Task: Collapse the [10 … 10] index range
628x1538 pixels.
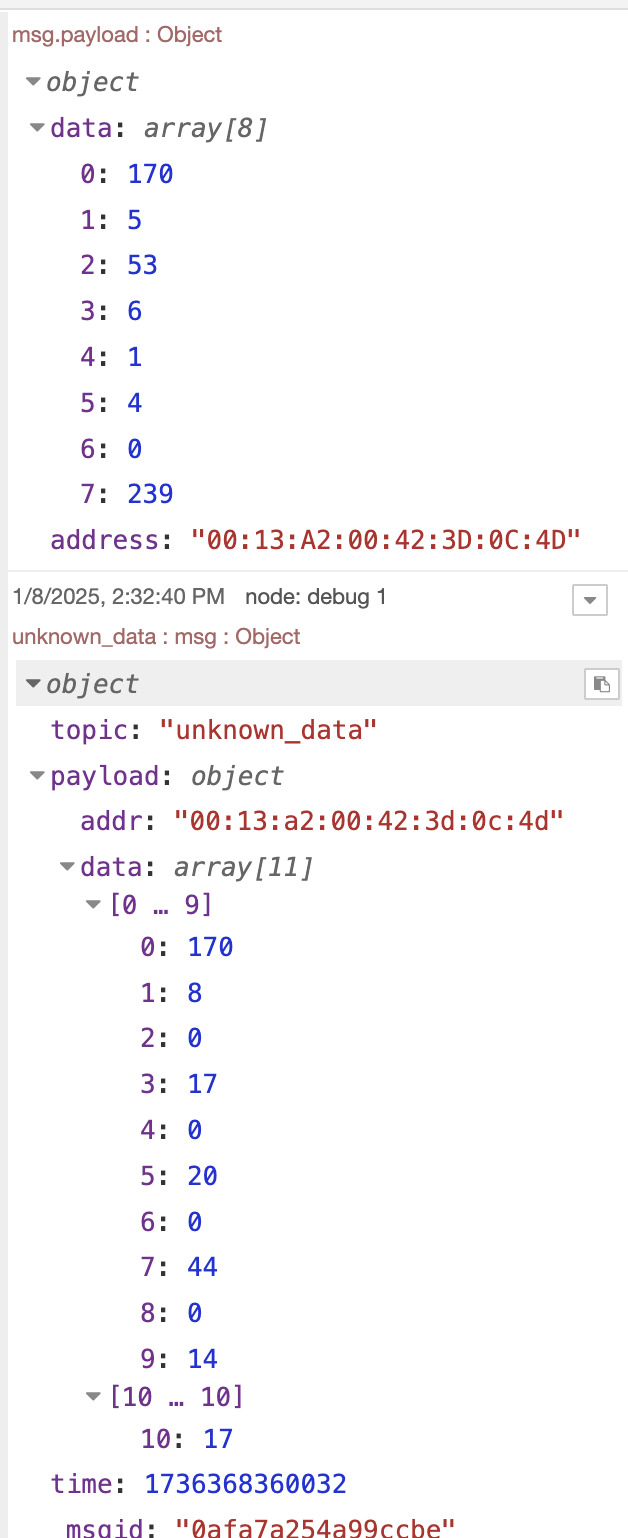Action: tap(95, 1396)
